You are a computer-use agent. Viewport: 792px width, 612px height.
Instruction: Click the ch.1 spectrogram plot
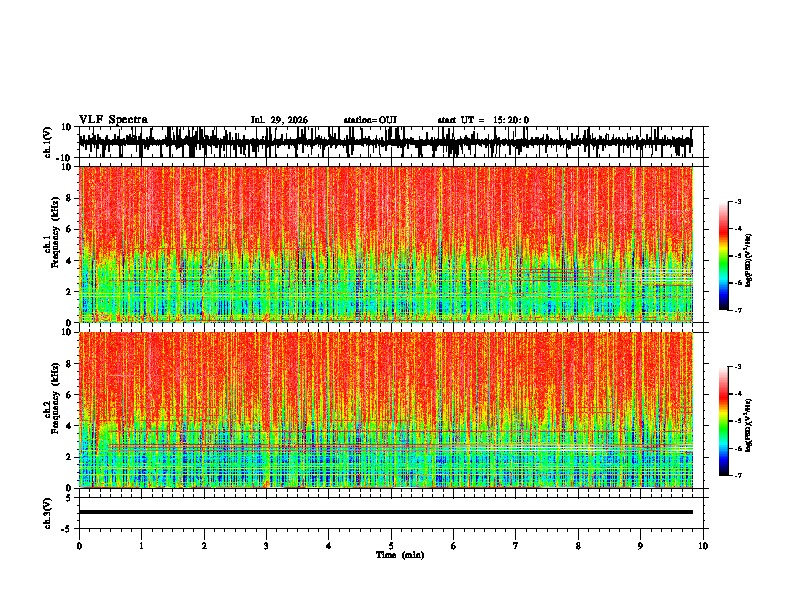coord(386,244)
